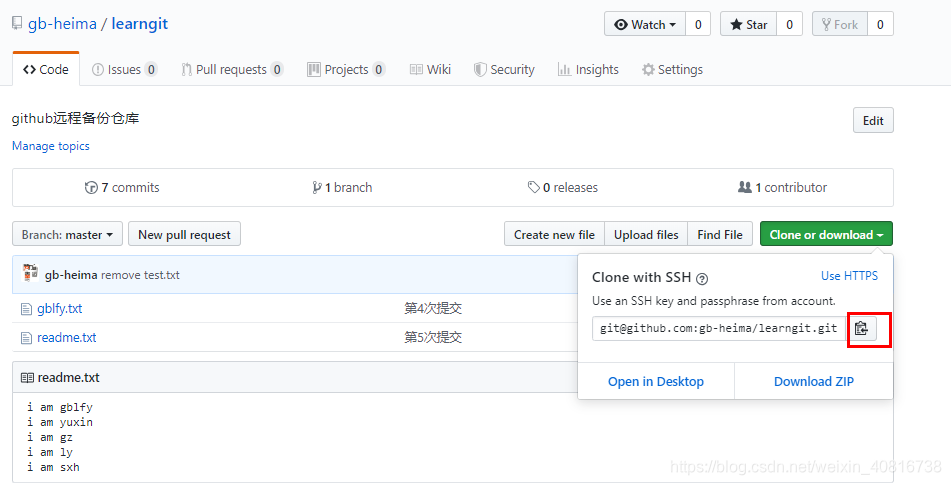Click New pull request button
The height and width of the screenshot is (485, 951).
coord(184,235)
